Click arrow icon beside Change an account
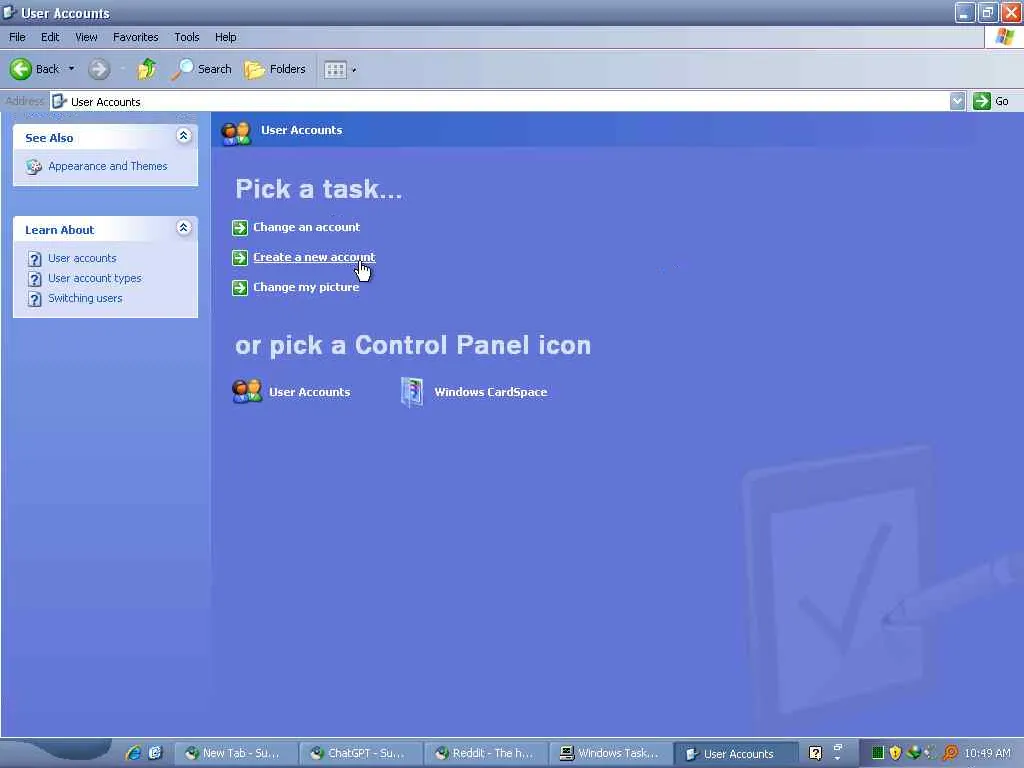Screen dimensions: 1024x768 240,228
